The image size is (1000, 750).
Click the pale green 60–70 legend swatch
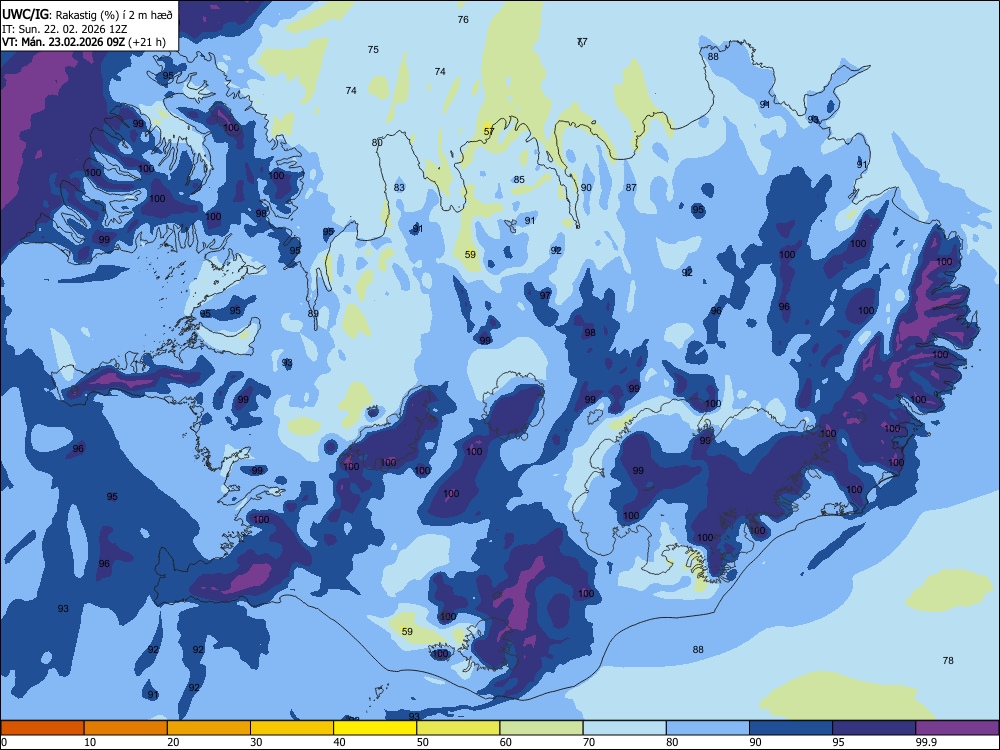coord(541,728)
